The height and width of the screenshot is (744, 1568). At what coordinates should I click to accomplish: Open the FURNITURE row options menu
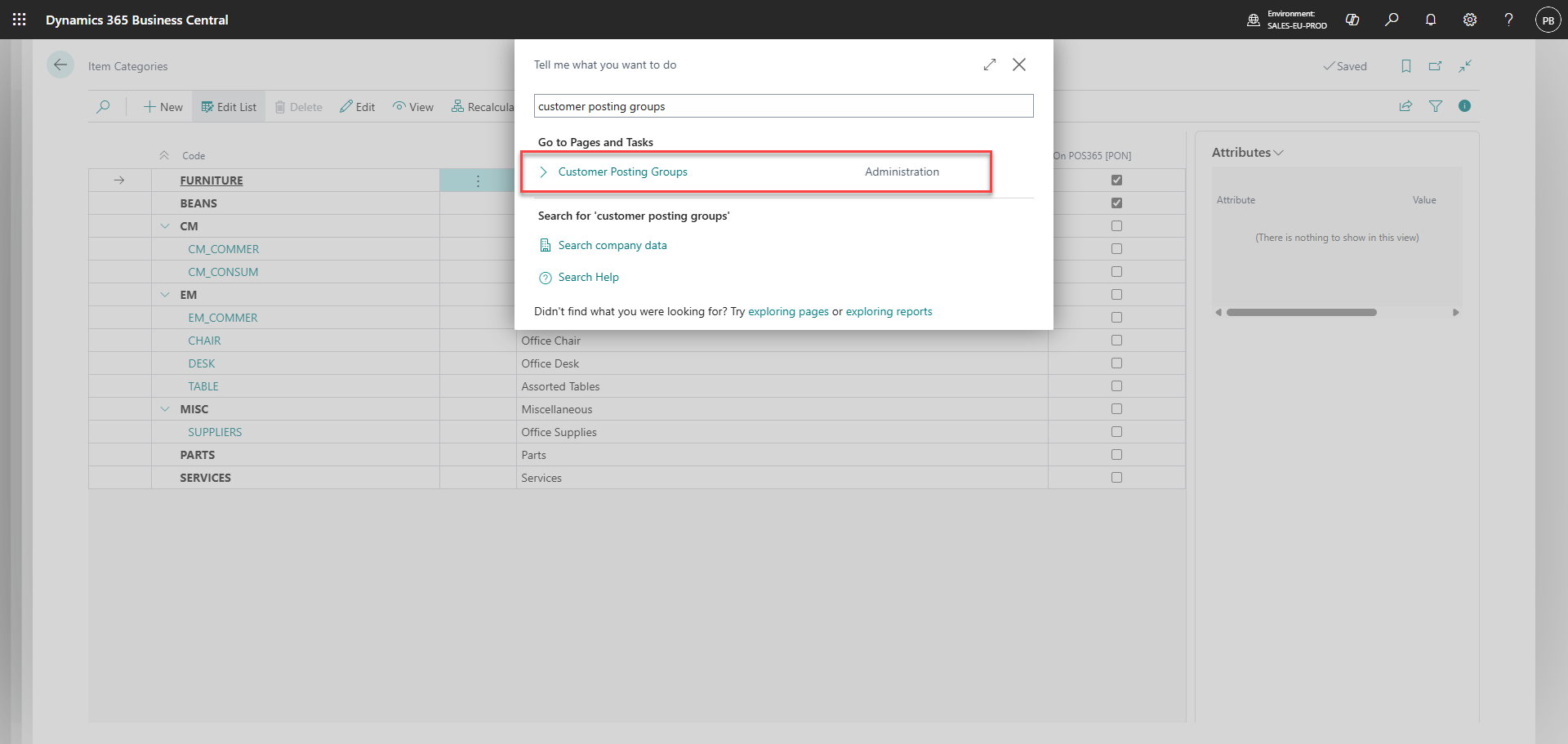tap(478, 180)
